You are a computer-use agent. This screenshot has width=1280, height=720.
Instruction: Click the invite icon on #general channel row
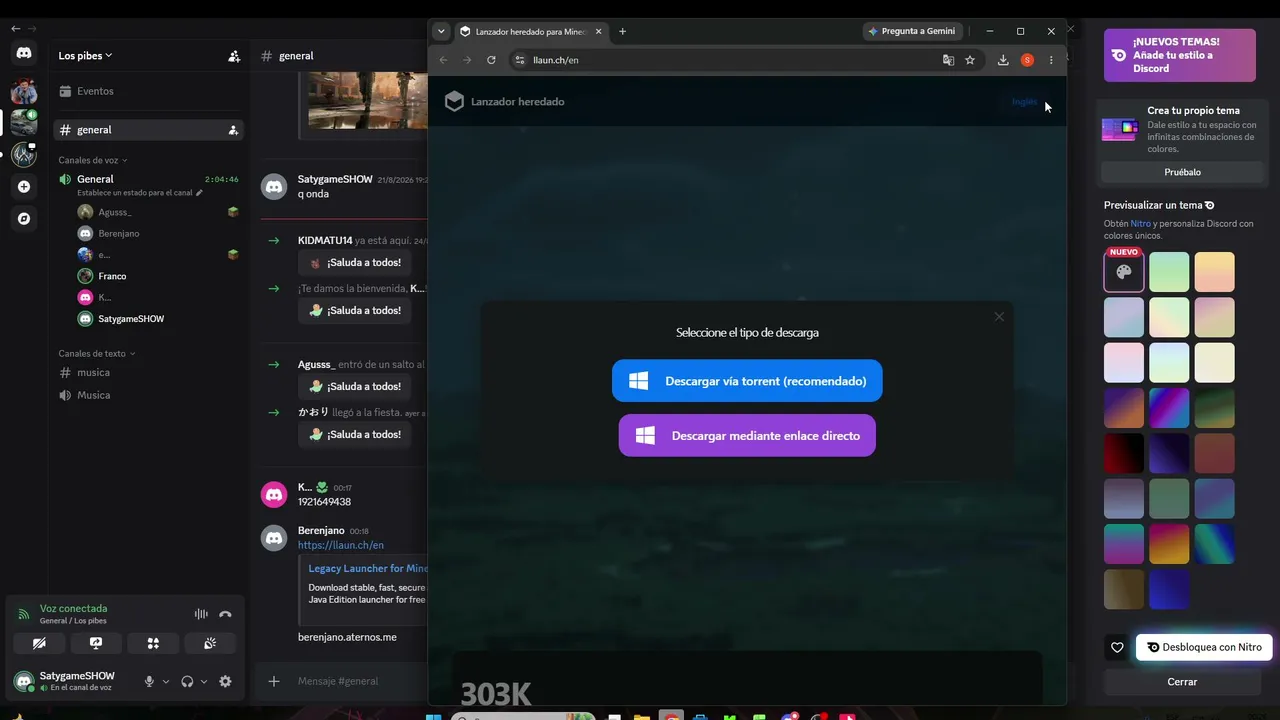point(233,130)
